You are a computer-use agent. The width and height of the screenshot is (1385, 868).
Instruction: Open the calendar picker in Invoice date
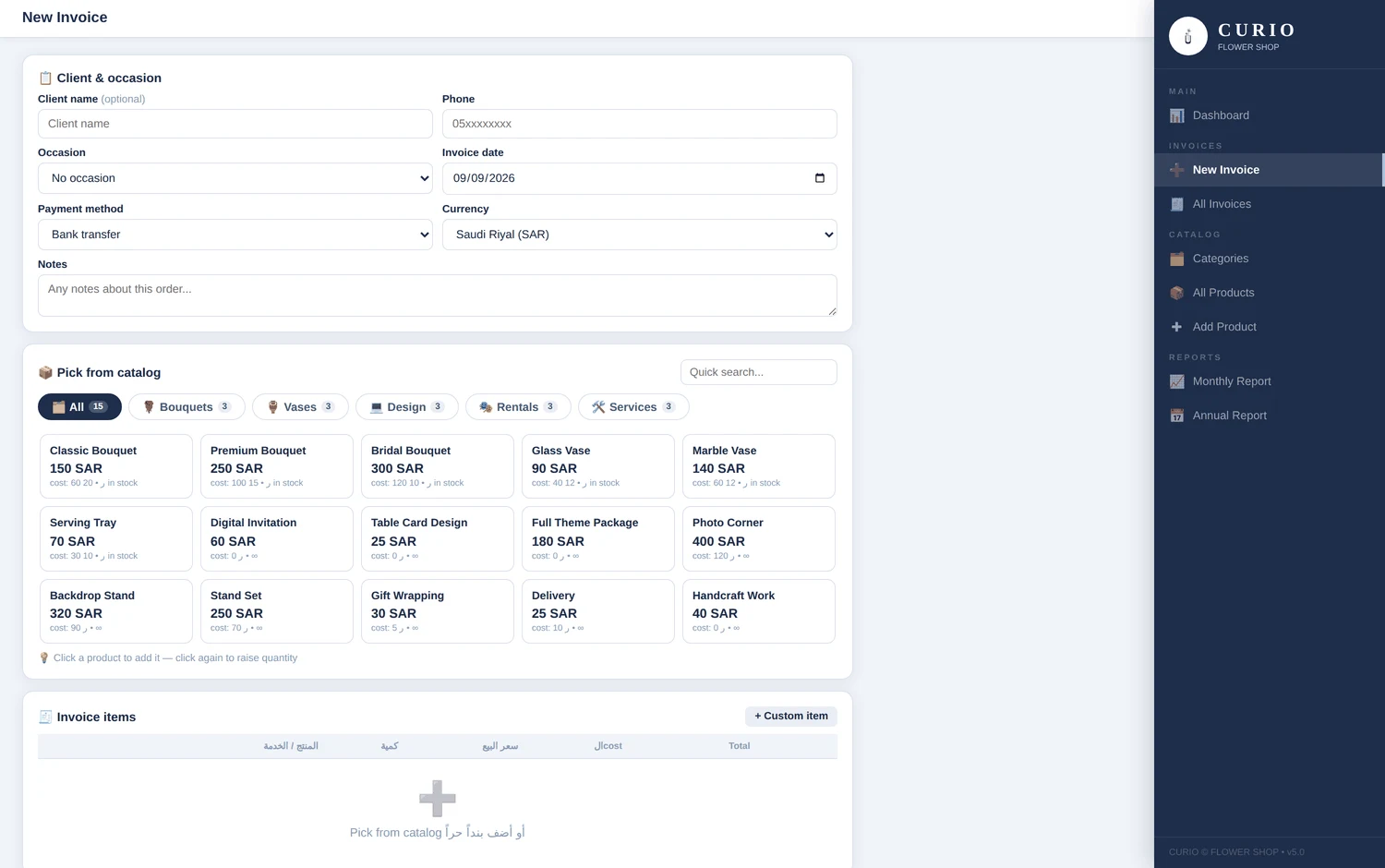tap(819, 178)
